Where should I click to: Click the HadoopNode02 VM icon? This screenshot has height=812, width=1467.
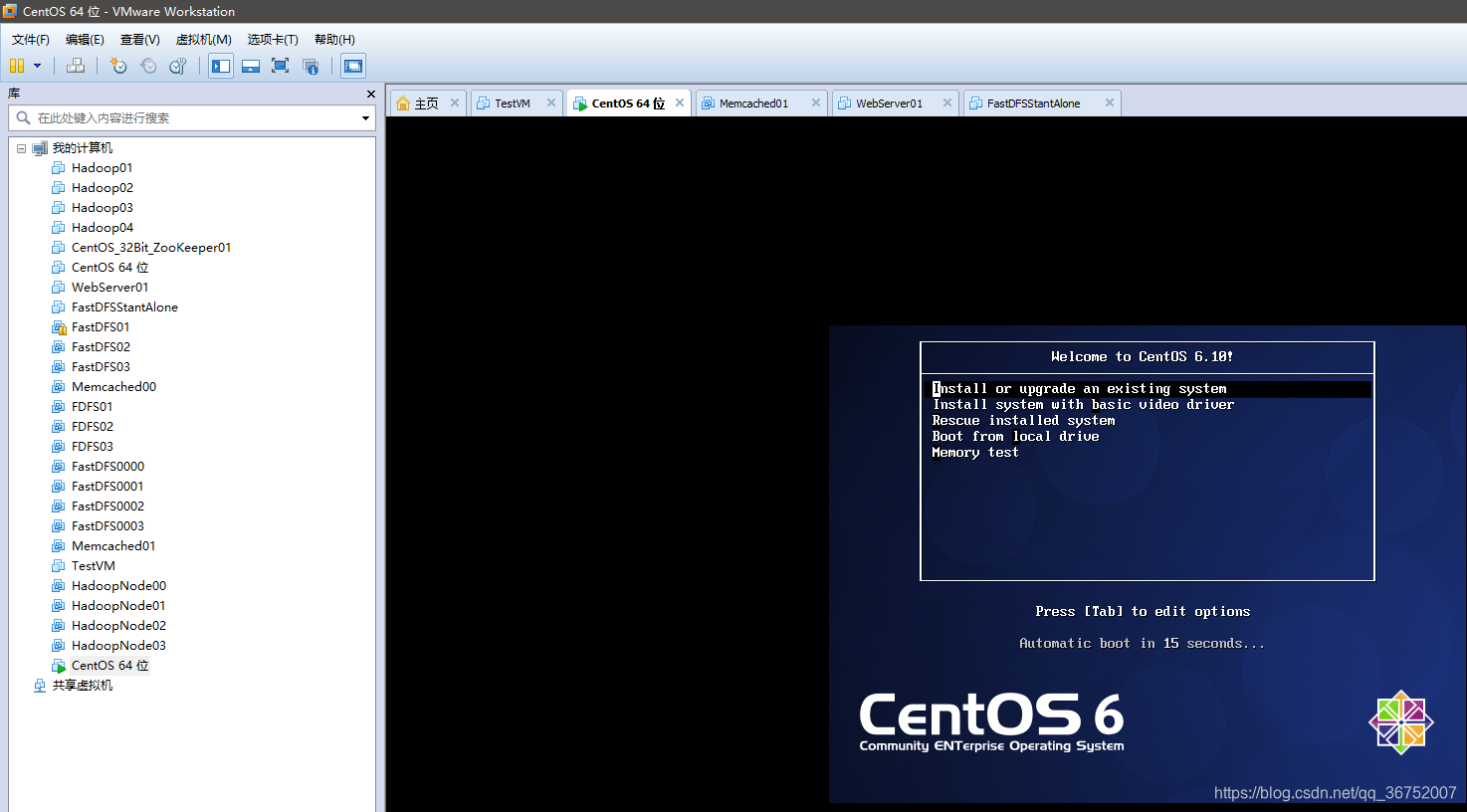click(x=59, y=626)
